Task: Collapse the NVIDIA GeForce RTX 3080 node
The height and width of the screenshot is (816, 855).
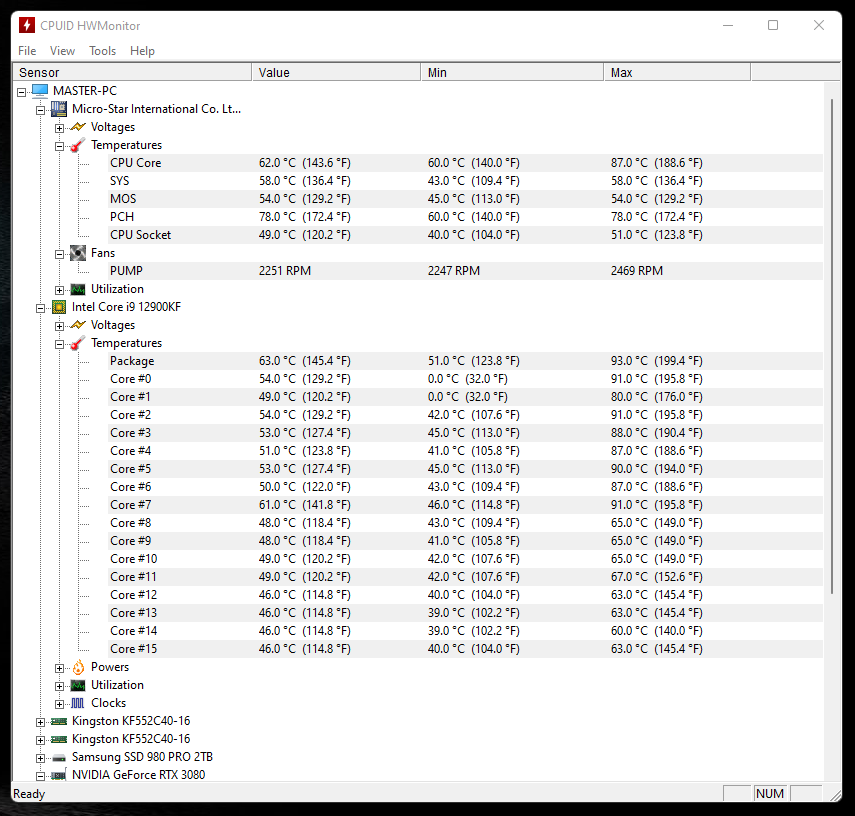Action: point(40,776)
